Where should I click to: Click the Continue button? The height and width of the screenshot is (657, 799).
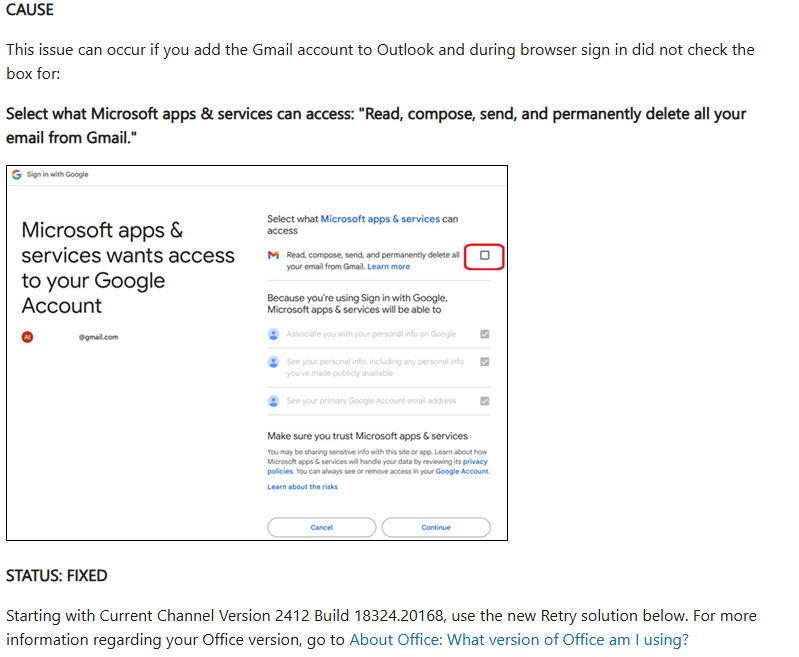click(436, 528)
